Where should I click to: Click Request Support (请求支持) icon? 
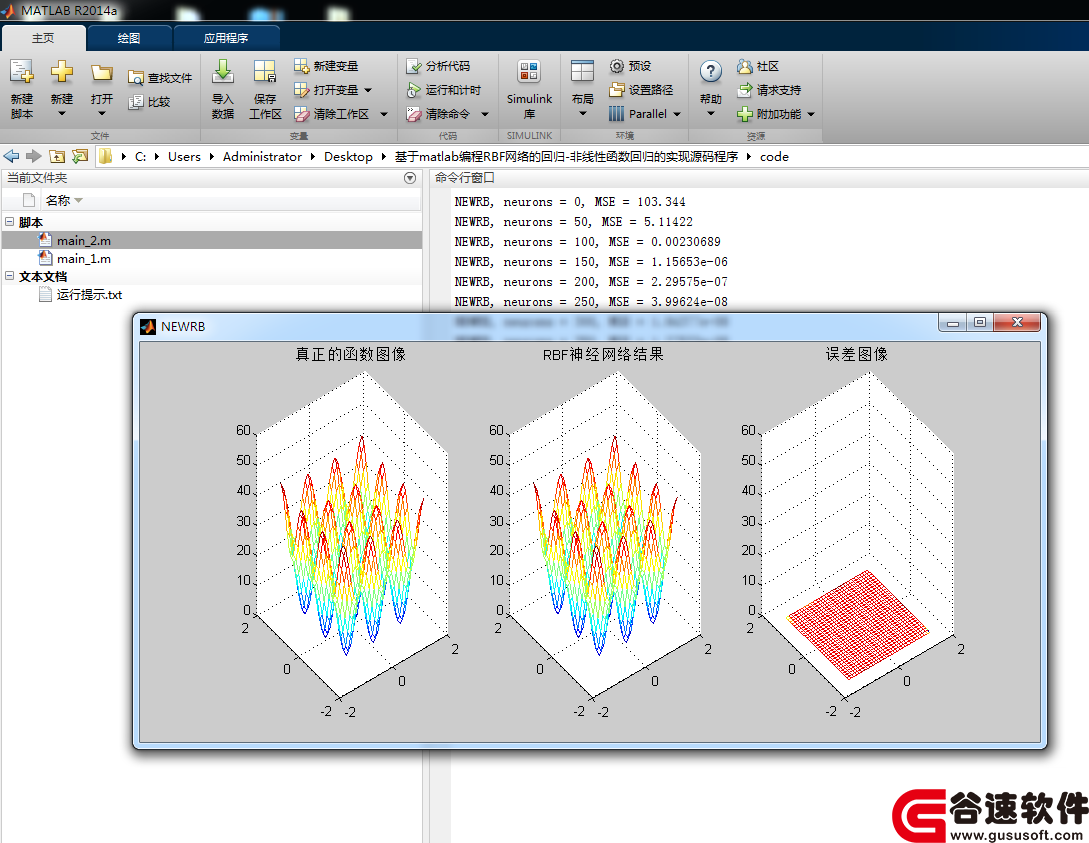(745, 90)
